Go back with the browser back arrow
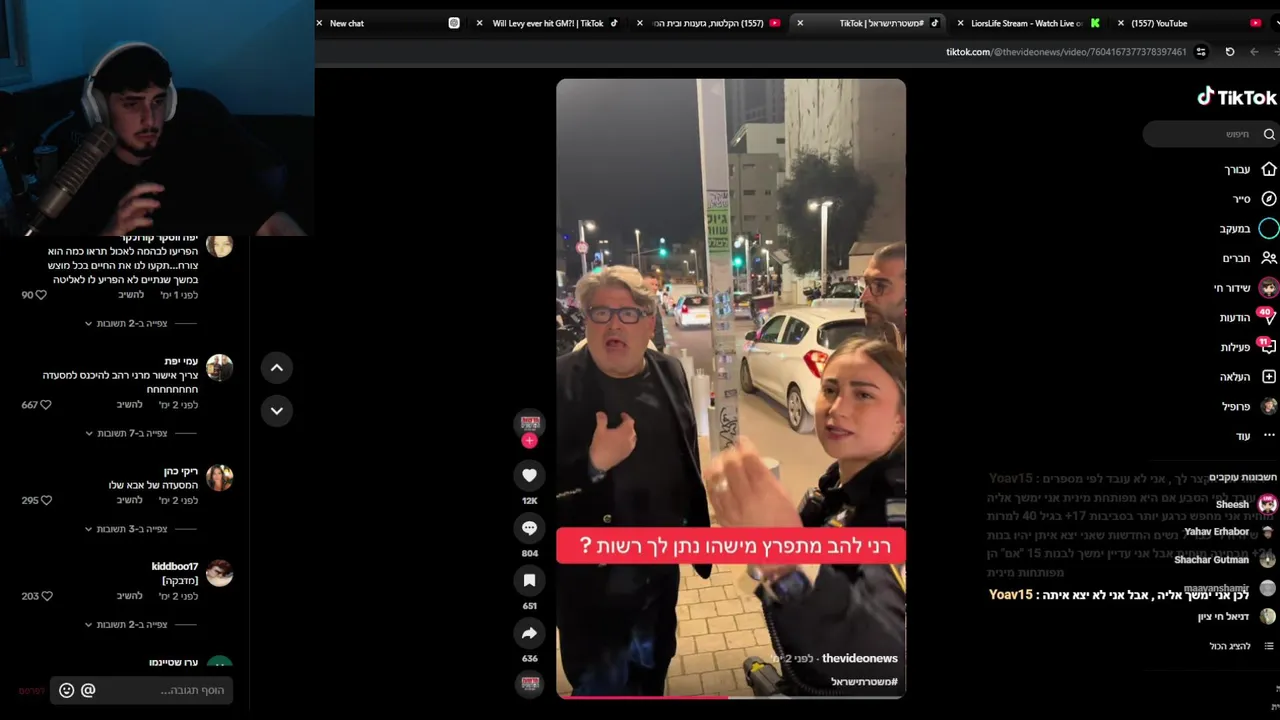The height and width of the screenshot is (720, 1280). [1254, 52]
